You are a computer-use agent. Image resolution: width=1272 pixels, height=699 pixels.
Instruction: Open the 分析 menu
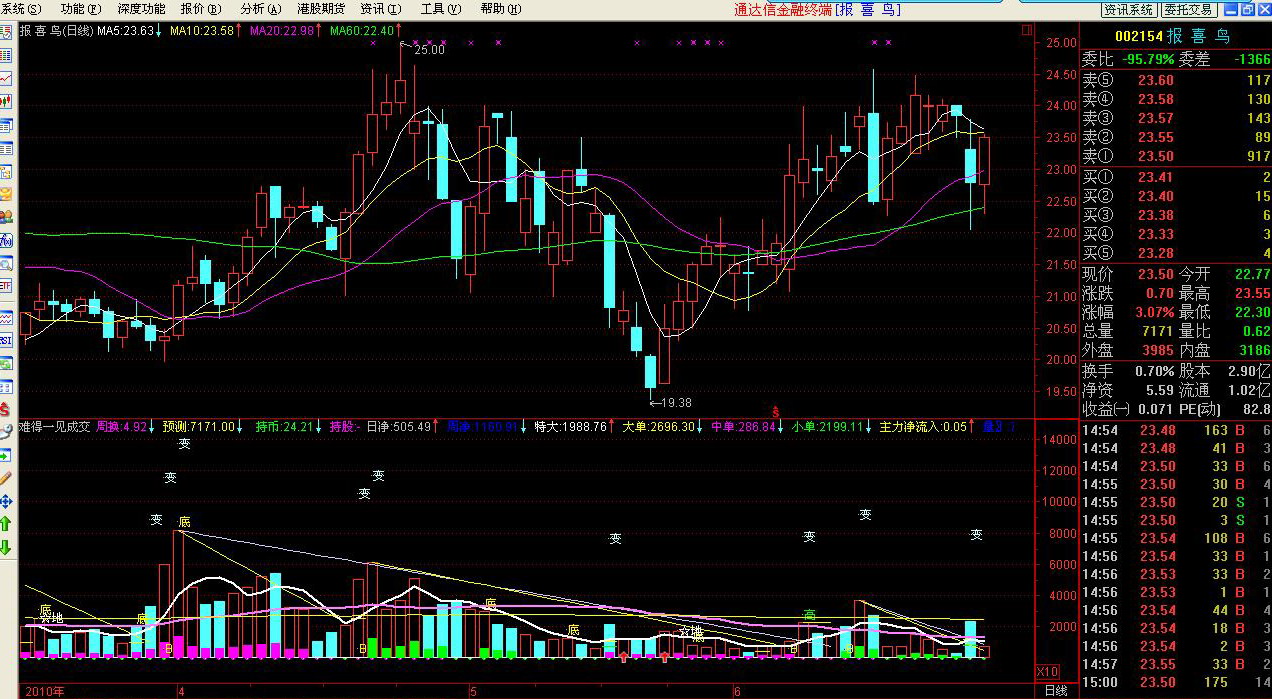pos(253,9)
